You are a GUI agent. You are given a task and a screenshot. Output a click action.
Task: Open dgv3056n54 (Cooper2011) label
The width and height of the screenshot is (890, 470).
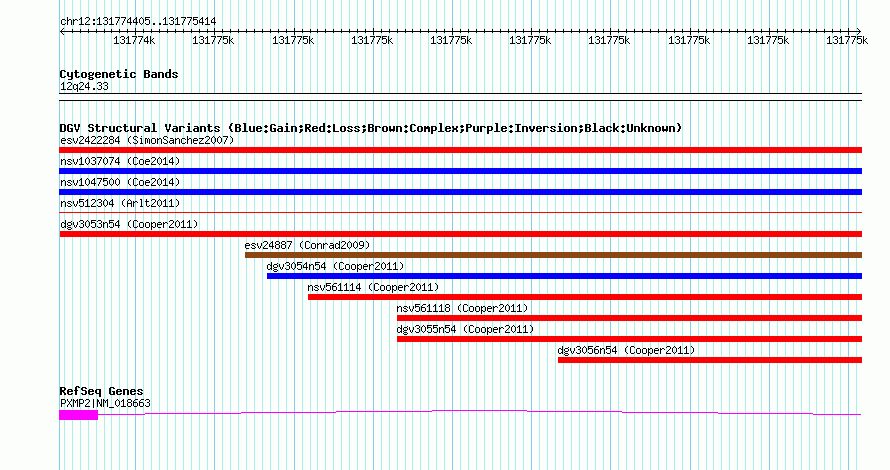point(626,350)
